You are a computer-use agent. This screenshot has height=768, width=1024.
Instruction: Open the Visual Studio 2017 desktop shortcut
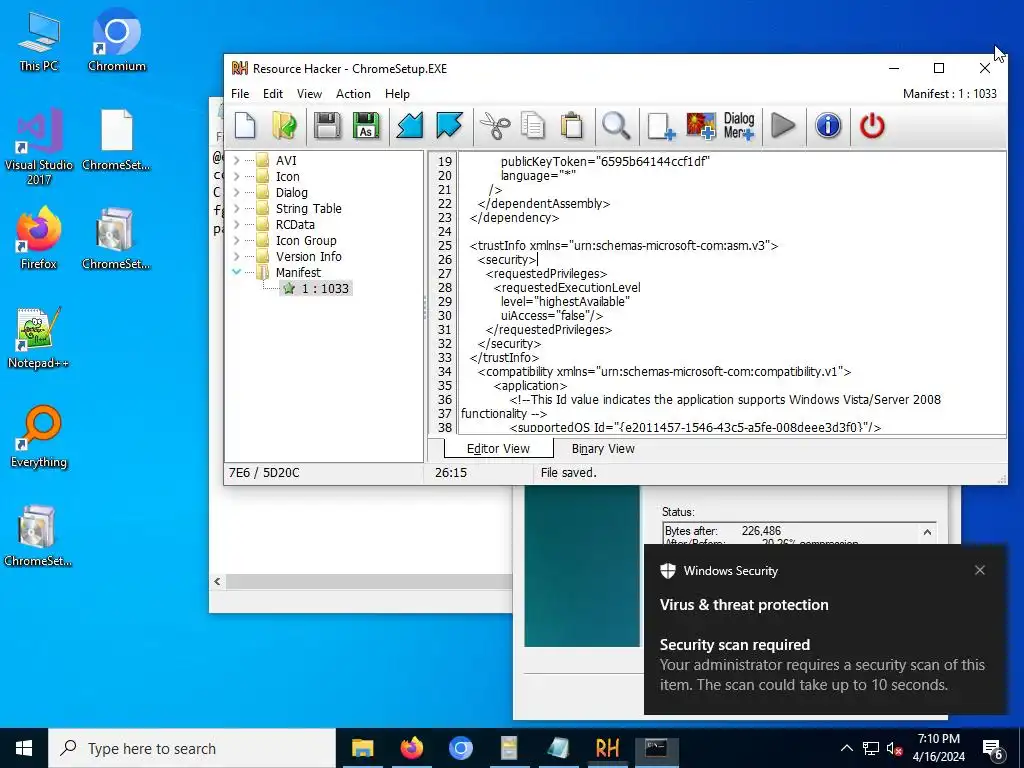pyautogui.click(x=39, y=147)
